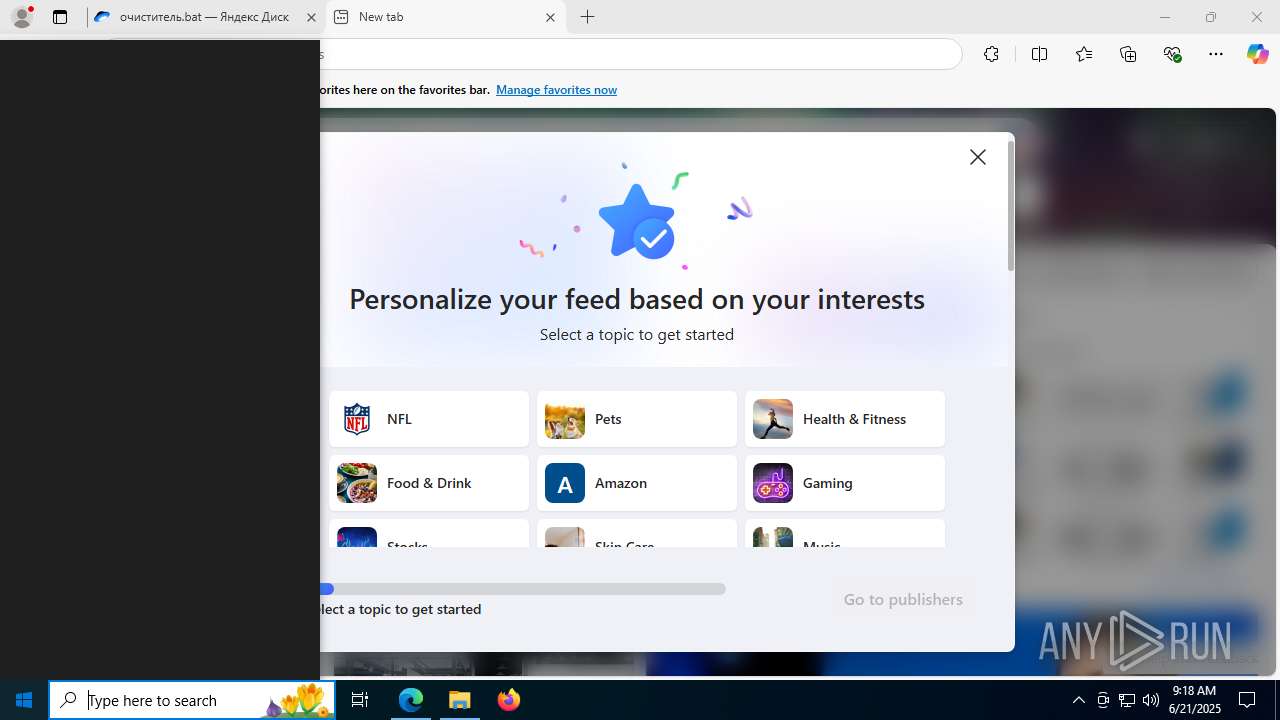Click the Food & Drink thumbnail
The image size is (1280, 720).
click(357, 483)
